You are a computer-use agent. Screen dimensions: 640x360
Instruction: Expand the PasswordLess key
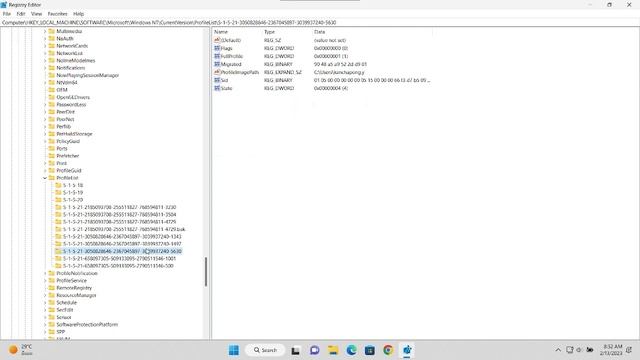(45, 105)
